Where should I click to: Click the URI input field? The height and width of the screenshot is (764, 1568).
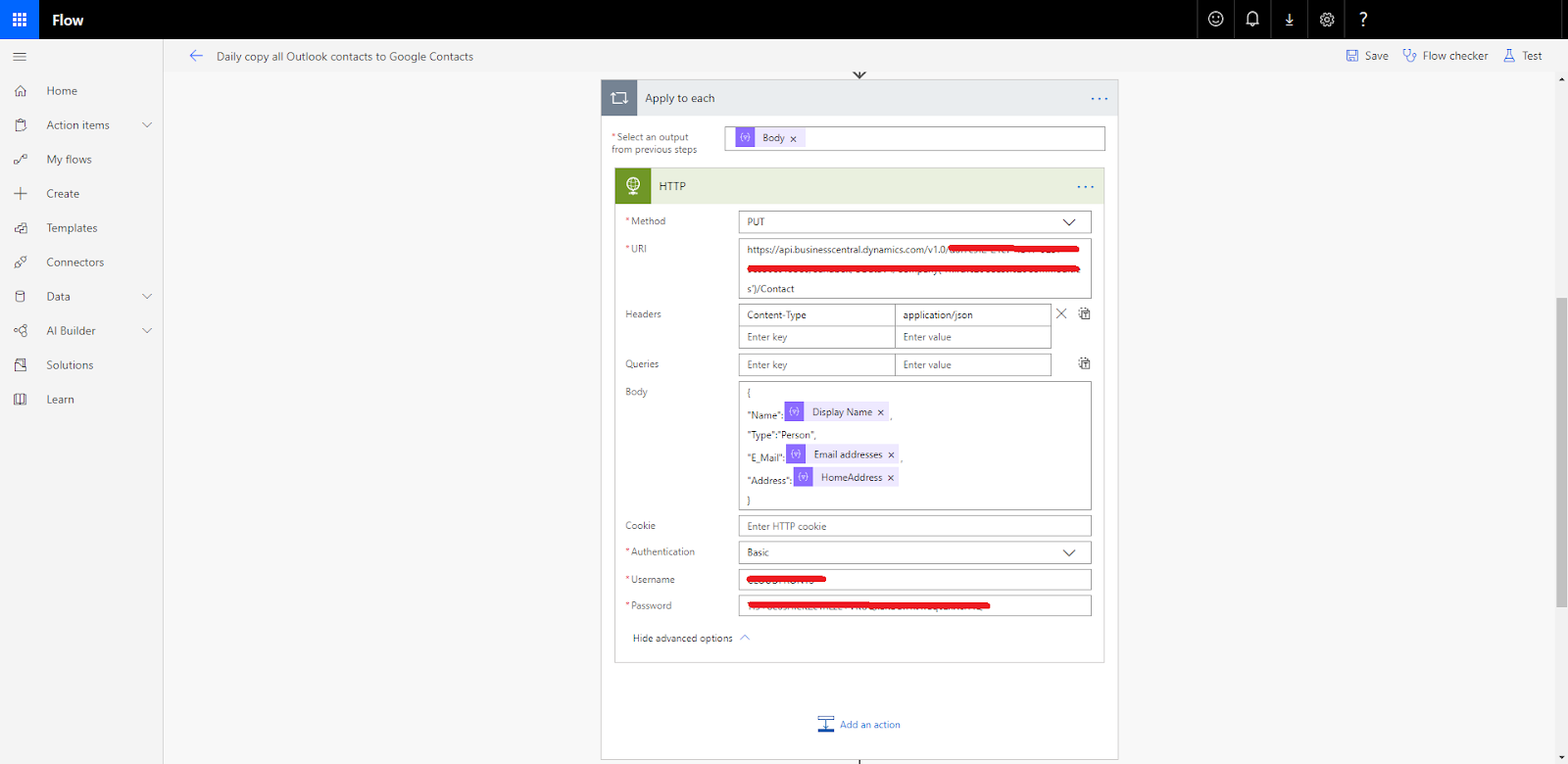pos(914,268)
